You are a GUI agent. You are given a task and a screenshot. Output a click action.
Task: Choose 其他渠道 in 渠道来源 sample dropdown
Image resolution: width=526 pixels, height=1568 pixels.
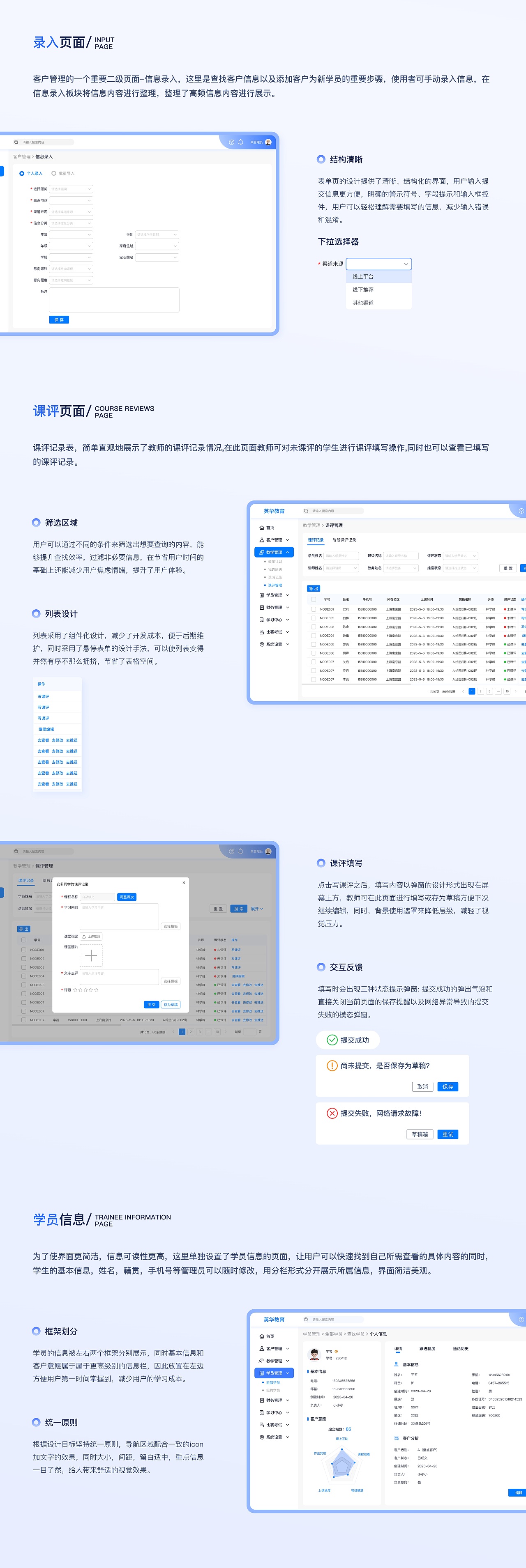pos(378,303)
